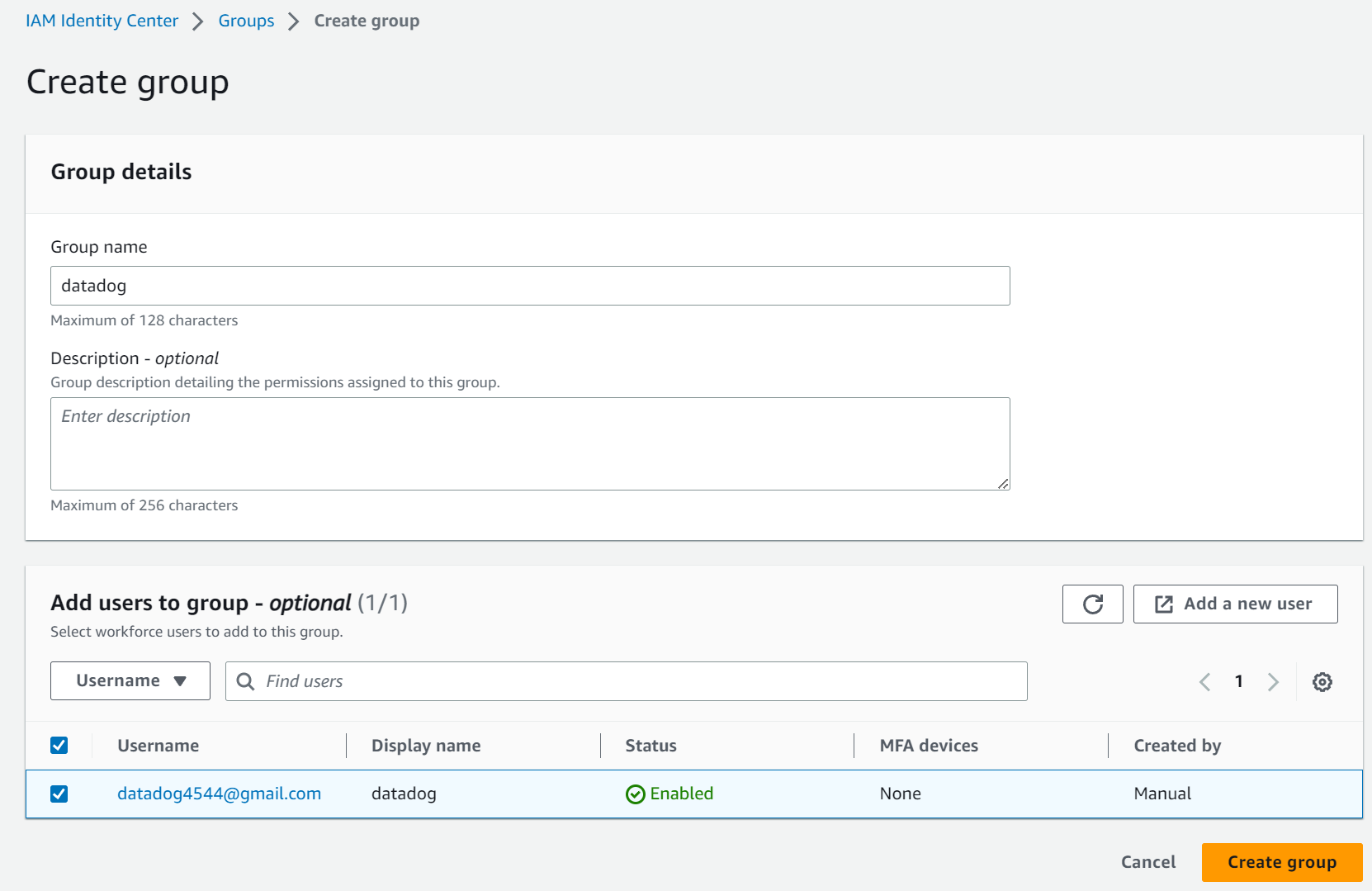Viewport: 1372px width, 891px height.
Task: Select the 'datadog' display name cell
Action: tap(404, 794)
